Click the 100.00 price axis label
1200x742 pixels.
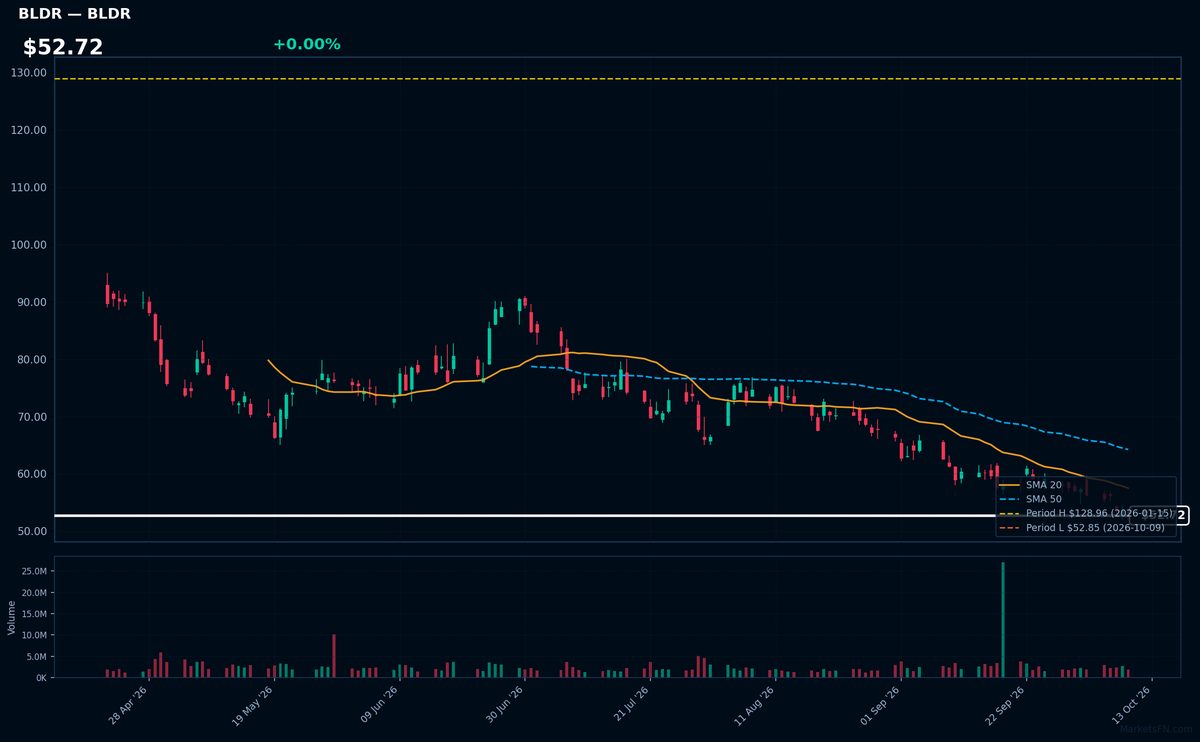[x=29, y=245]
